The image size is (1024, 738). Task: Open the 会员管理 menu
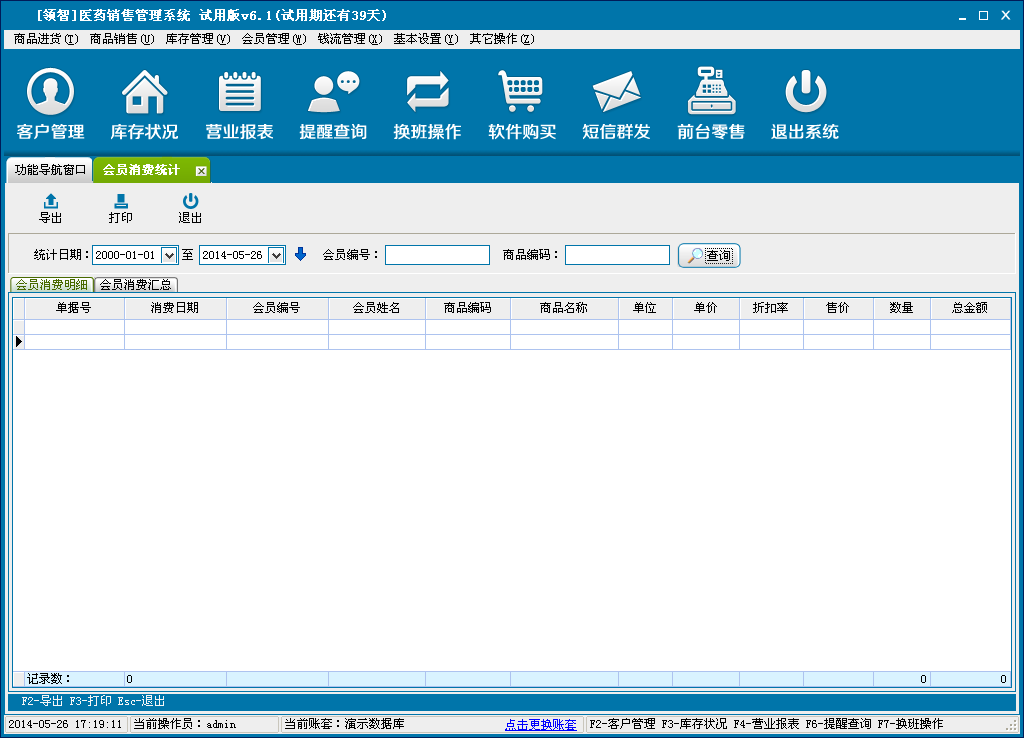(x=273, y=39)
